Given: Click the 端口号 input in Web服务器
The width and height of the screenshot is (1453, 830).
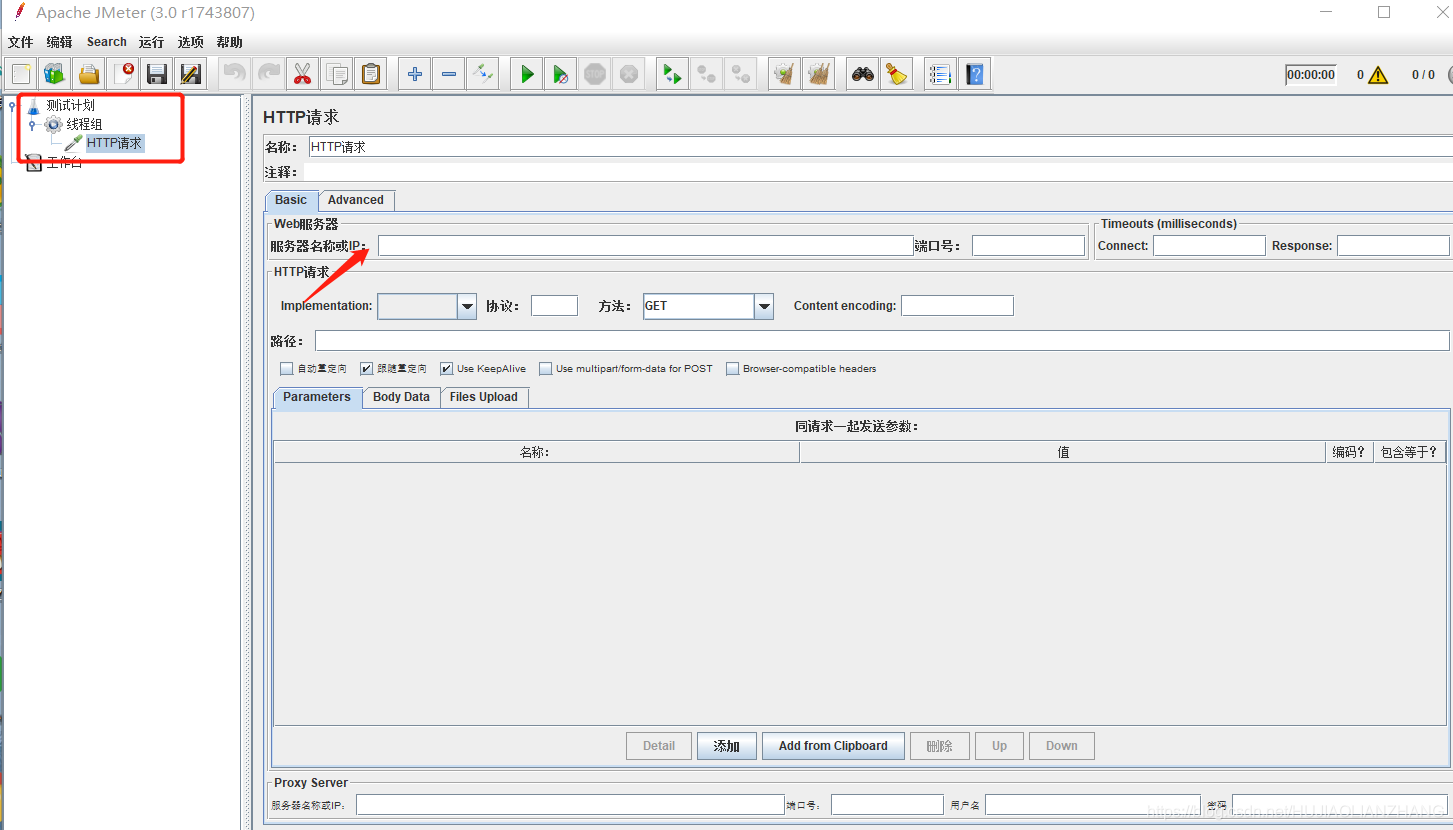Looking at the screenshot, I should 1028,245.
